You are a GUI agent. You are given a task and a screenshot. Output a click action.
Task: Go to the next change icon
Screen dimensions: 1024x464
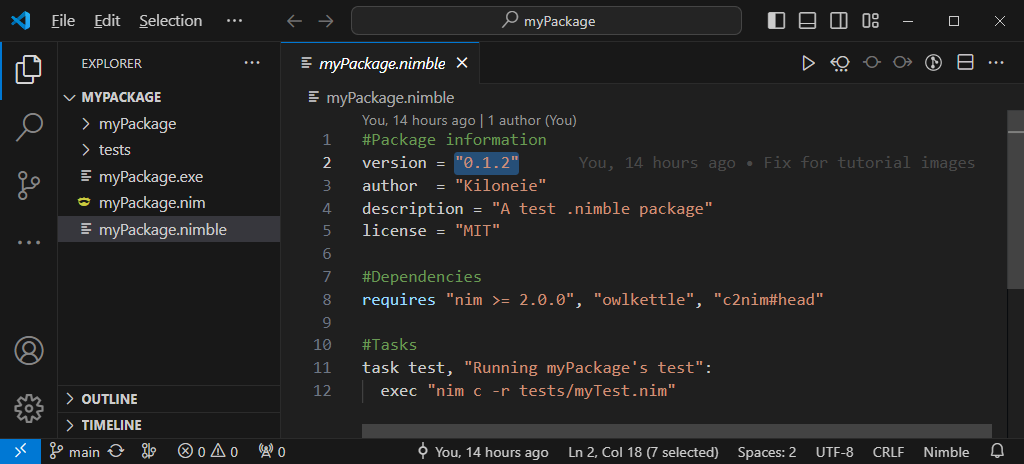click(x=903, y=63)
